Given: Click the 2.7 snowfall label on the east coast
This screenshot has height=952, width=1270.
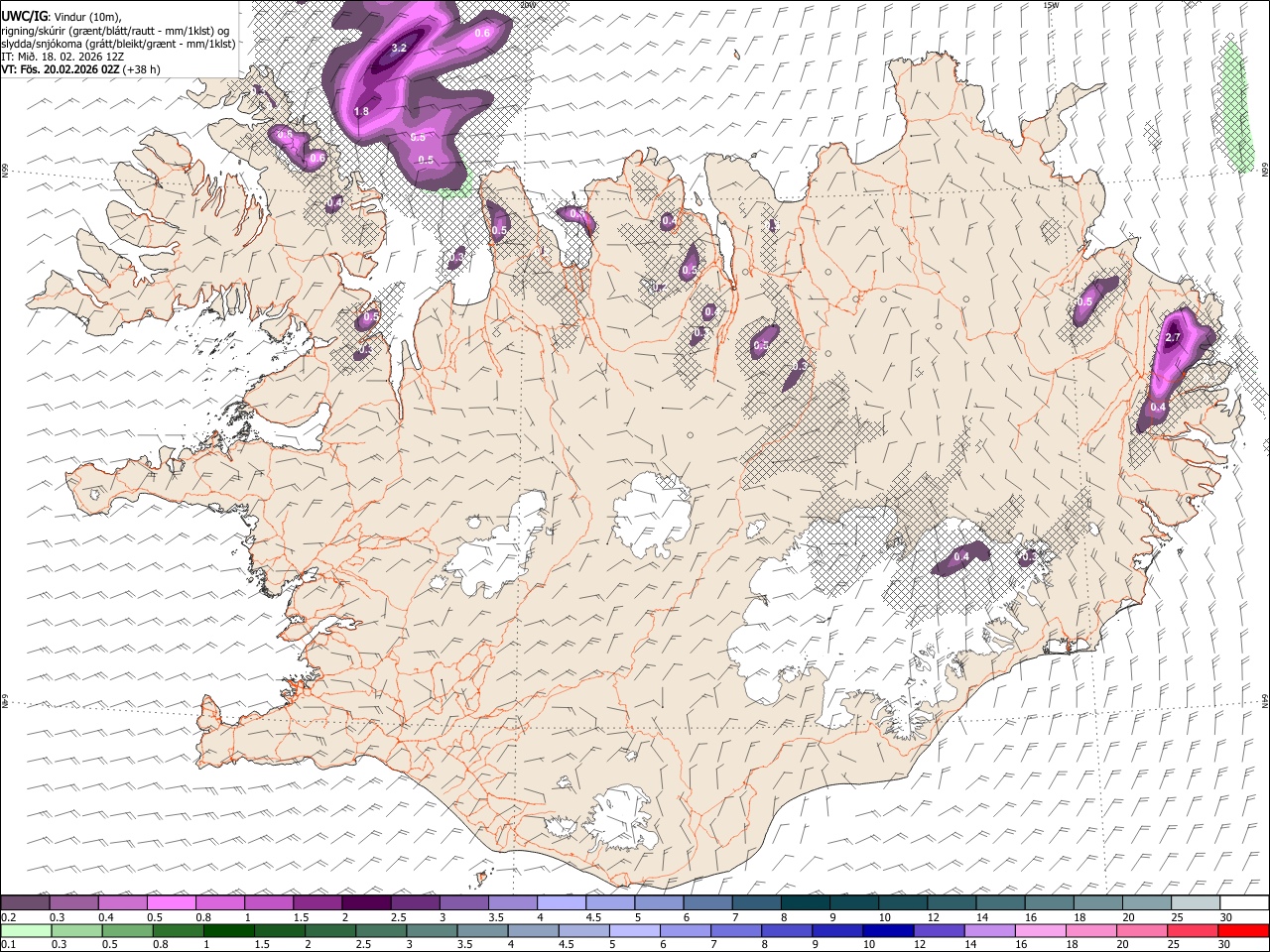Looking at the screenshot, I should pos(1173,338).
